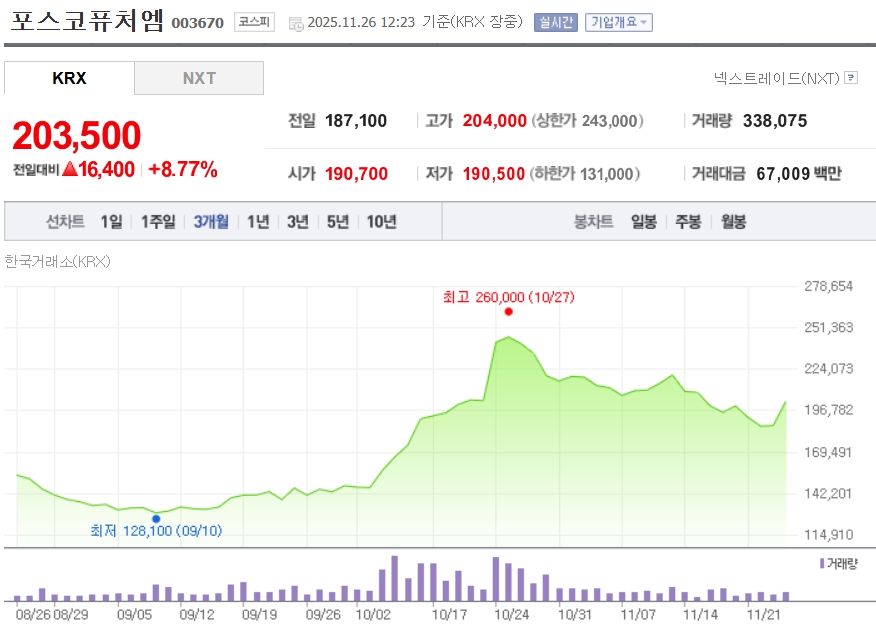Screen dimensions: 876x639
Task: Open the 넥스트레이드(NXT) link
Action: pos(776,77)
